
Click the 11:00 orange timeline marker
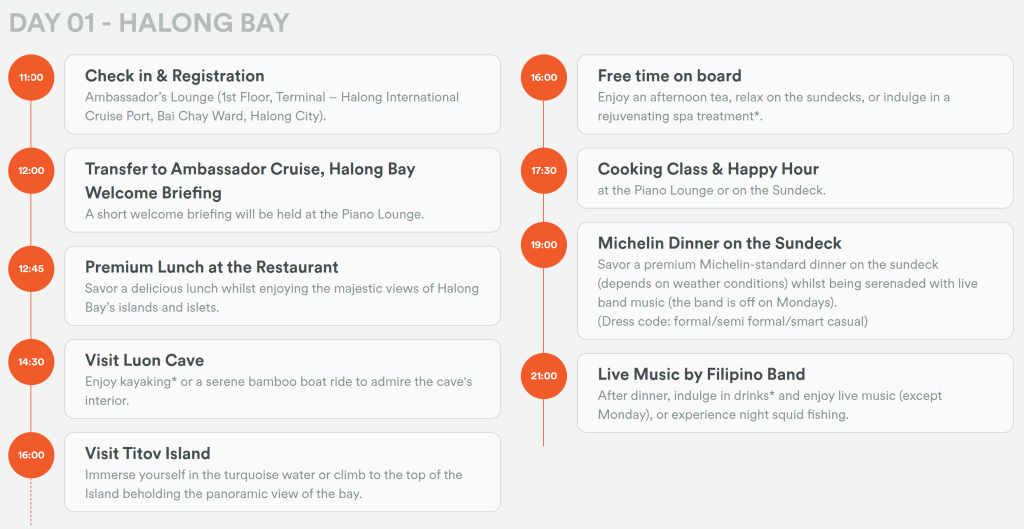pos(31,77)
